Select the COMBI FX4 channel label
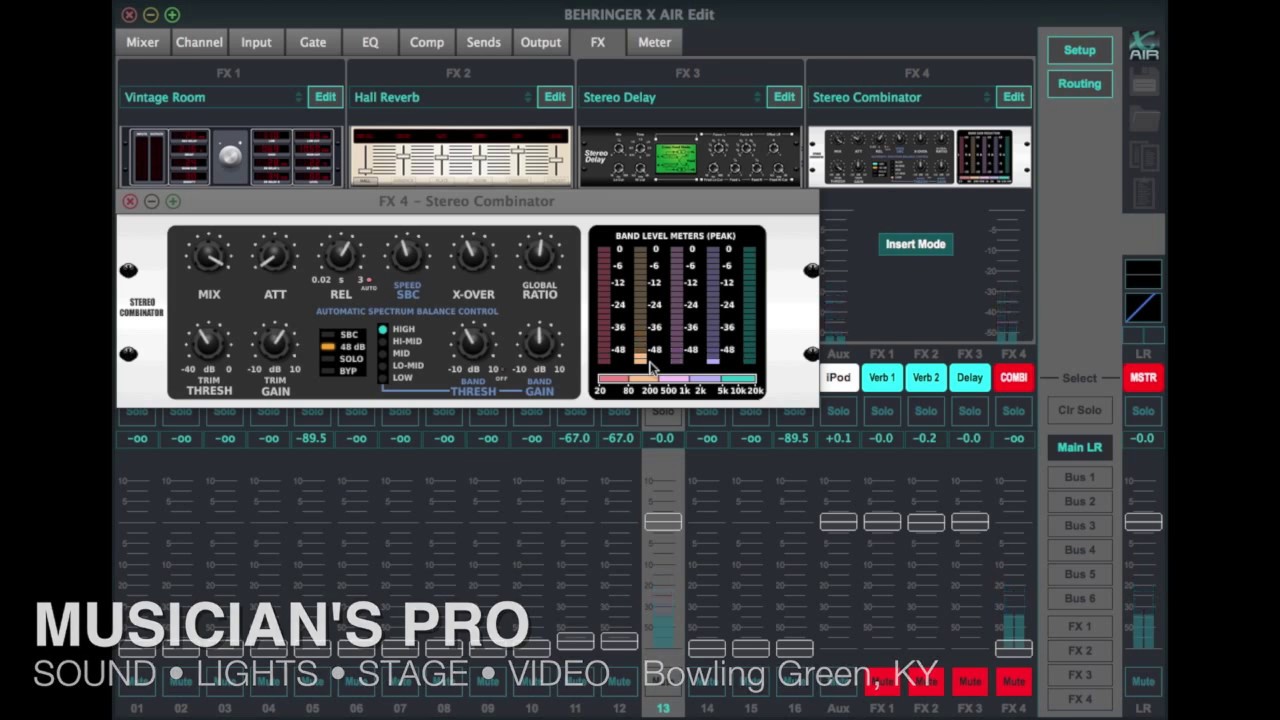This screenshot has height=720, width=1280. coord(1013,378)
